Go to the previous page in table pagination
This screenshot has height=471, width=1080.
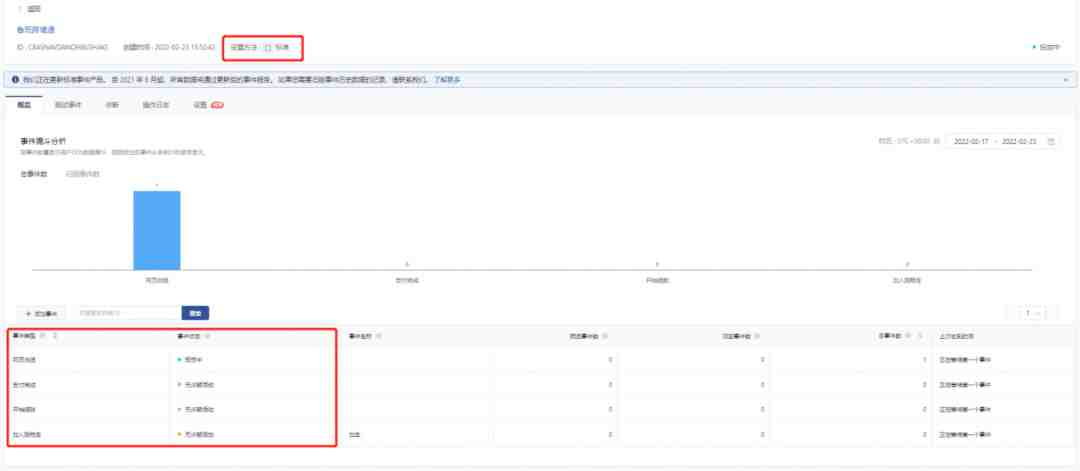1012,313
